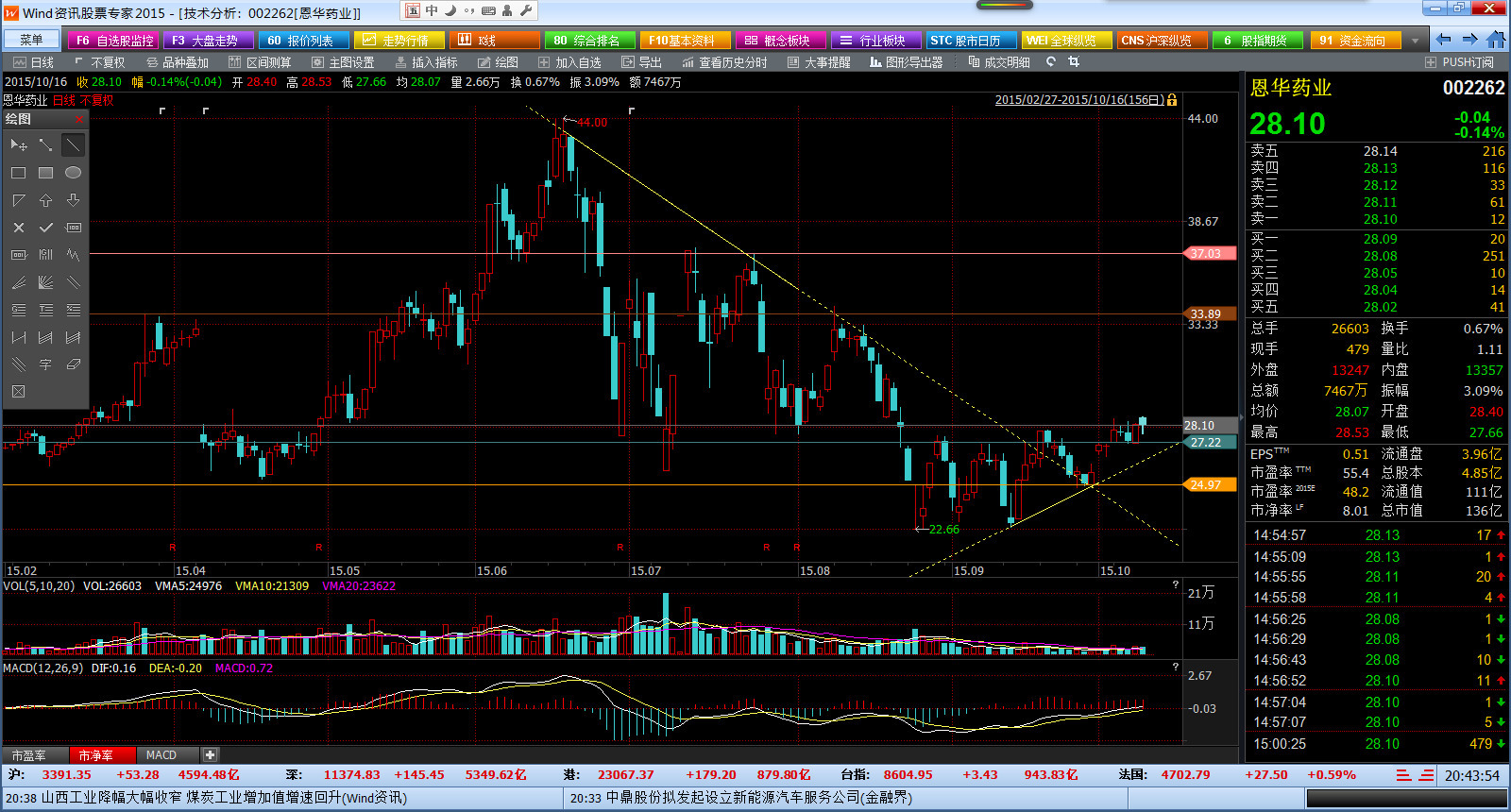1511x812 pixels.
Task: Select the pointer/move tool in 绘图 panel
Action: [18, 145]
